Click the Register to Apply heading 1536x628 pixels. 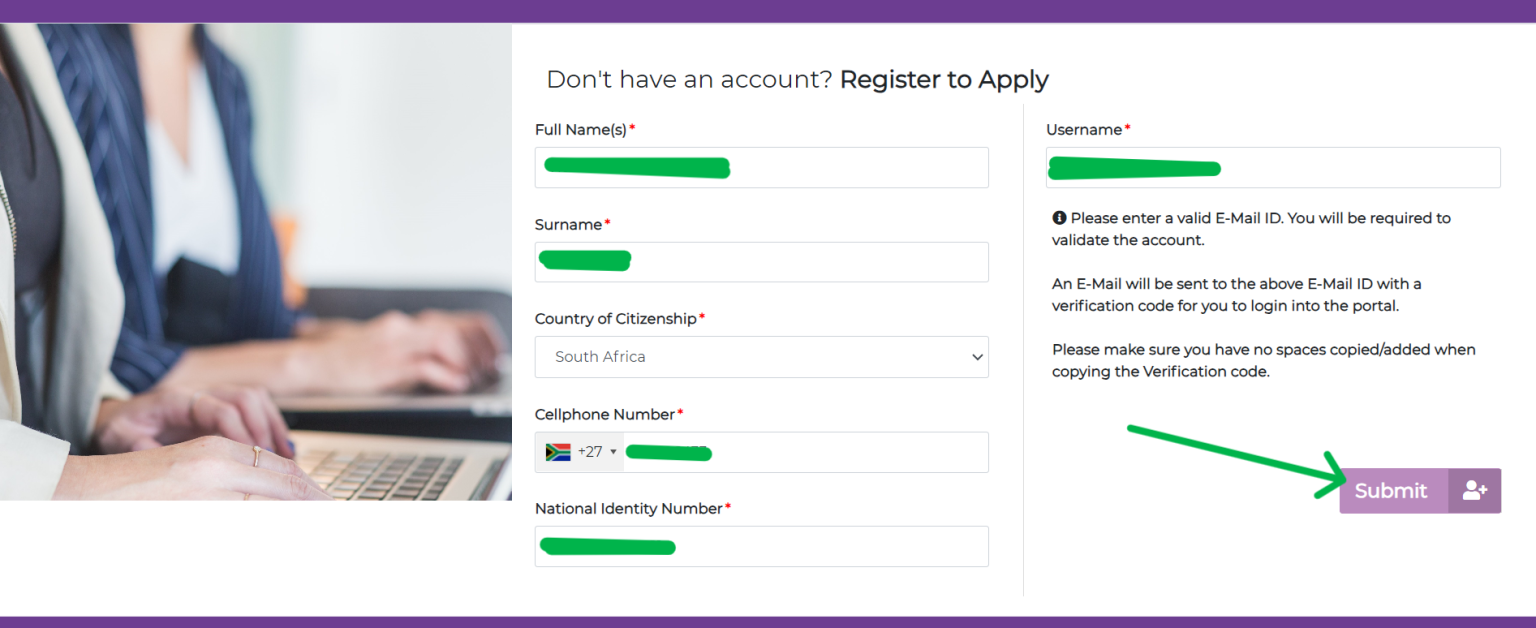coord(943,79)
